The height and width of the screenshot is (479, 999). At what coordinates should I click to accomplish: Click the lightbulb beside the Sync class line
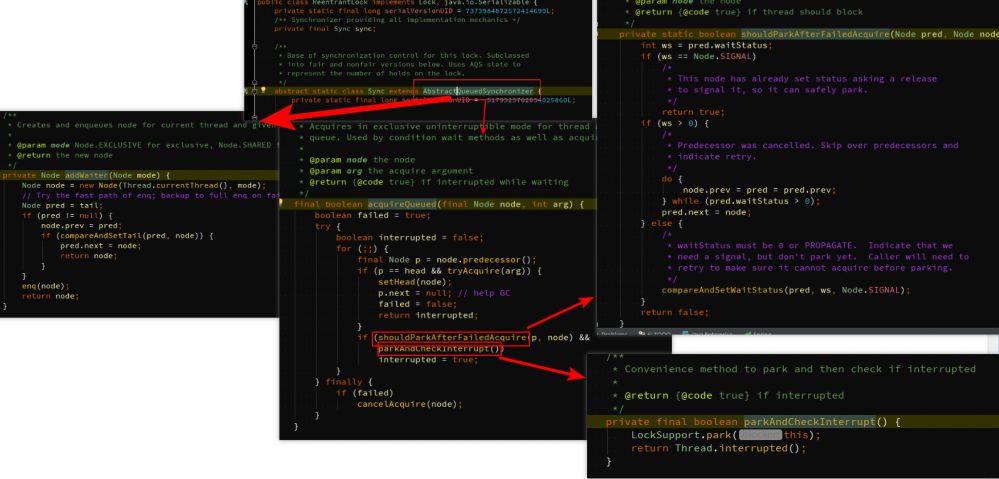[263, 91]
